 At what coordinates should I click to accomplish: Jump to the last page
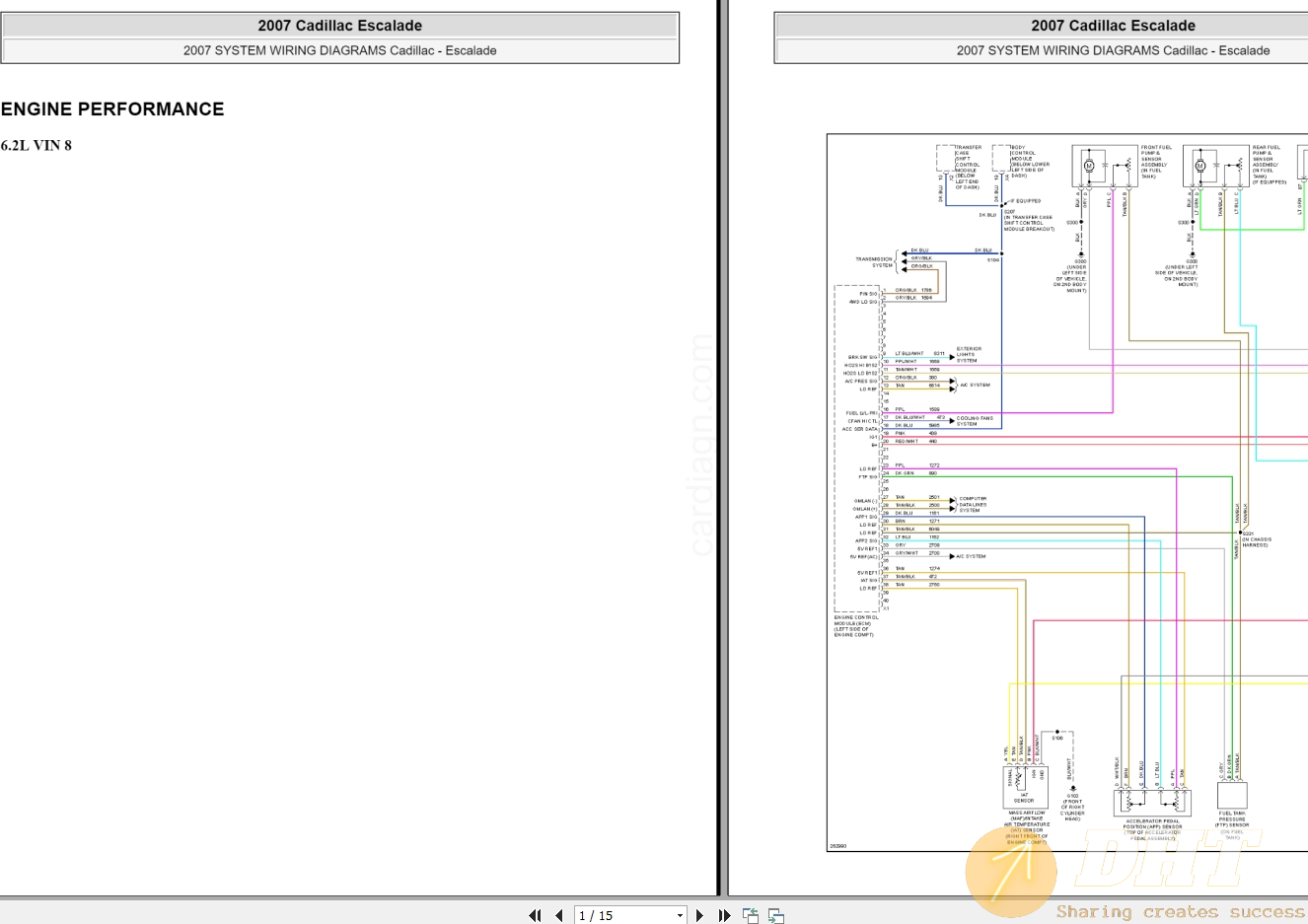coord(724,915)
